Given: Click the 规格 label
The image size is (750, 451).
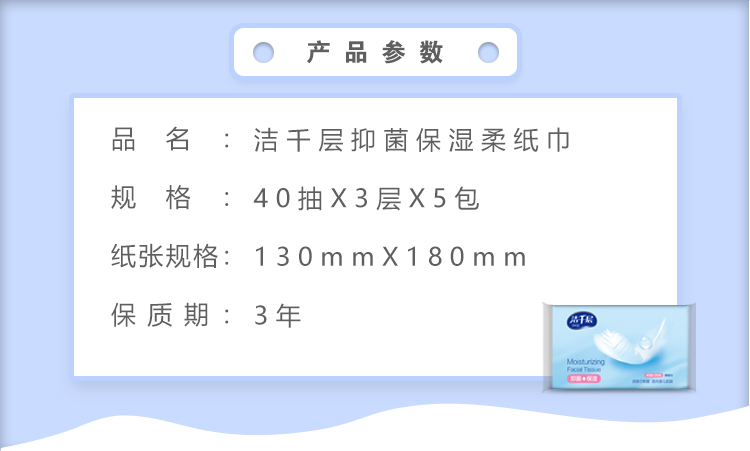Looking at the screenshot, I should 151,198.
